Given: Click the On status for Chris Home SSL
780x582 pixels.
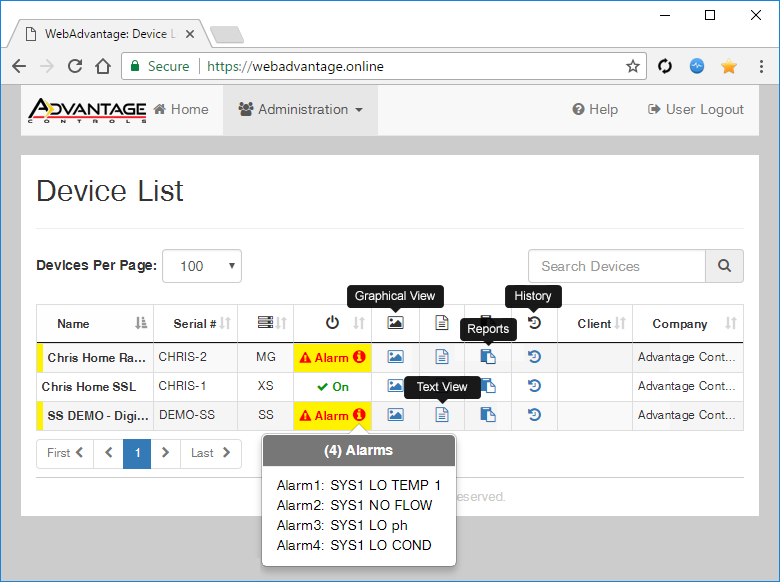Looking at the screenshot, I should coord(333,387).
